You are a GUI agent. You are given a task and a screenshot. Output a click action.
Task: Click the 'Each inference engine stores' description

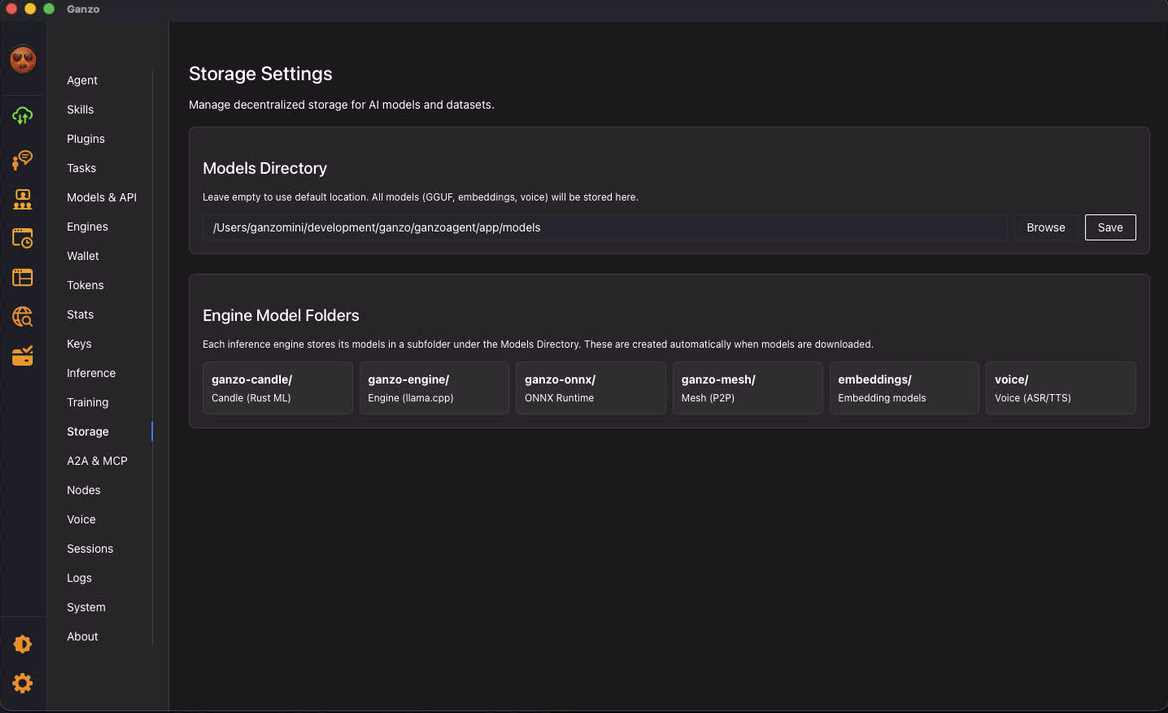click(x=538, y=345)
